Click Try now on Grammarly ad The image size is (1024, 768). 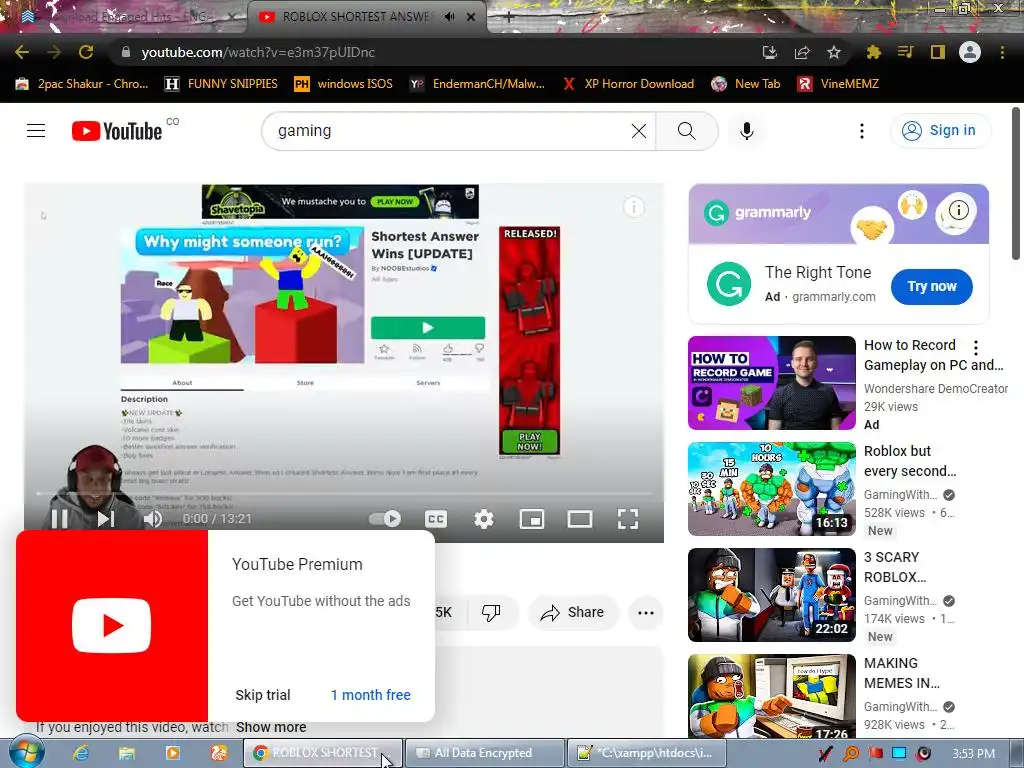pyautogui.click(x=931, y=286)
